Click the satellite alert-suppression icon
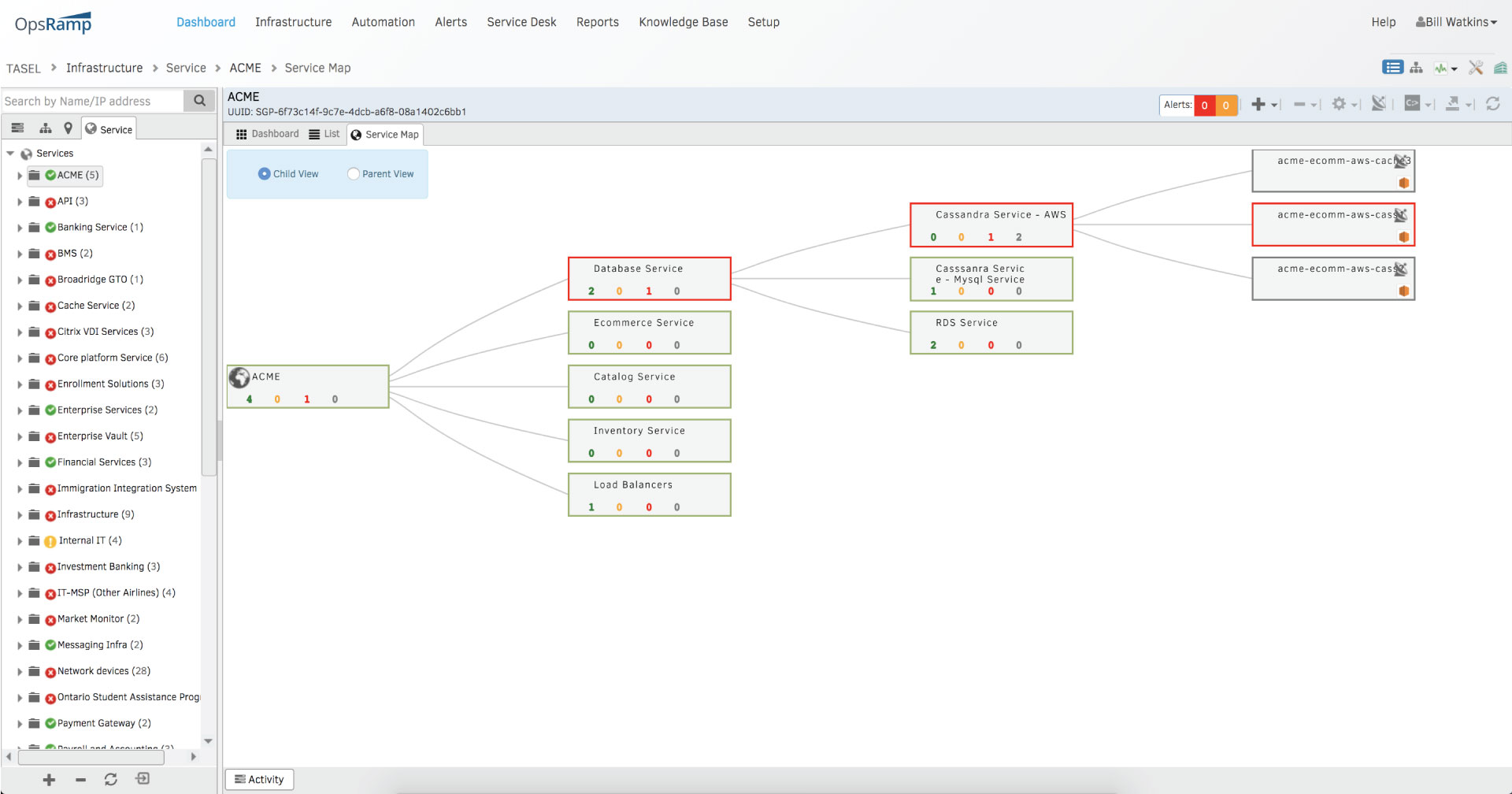 (x=1378, y=104)
